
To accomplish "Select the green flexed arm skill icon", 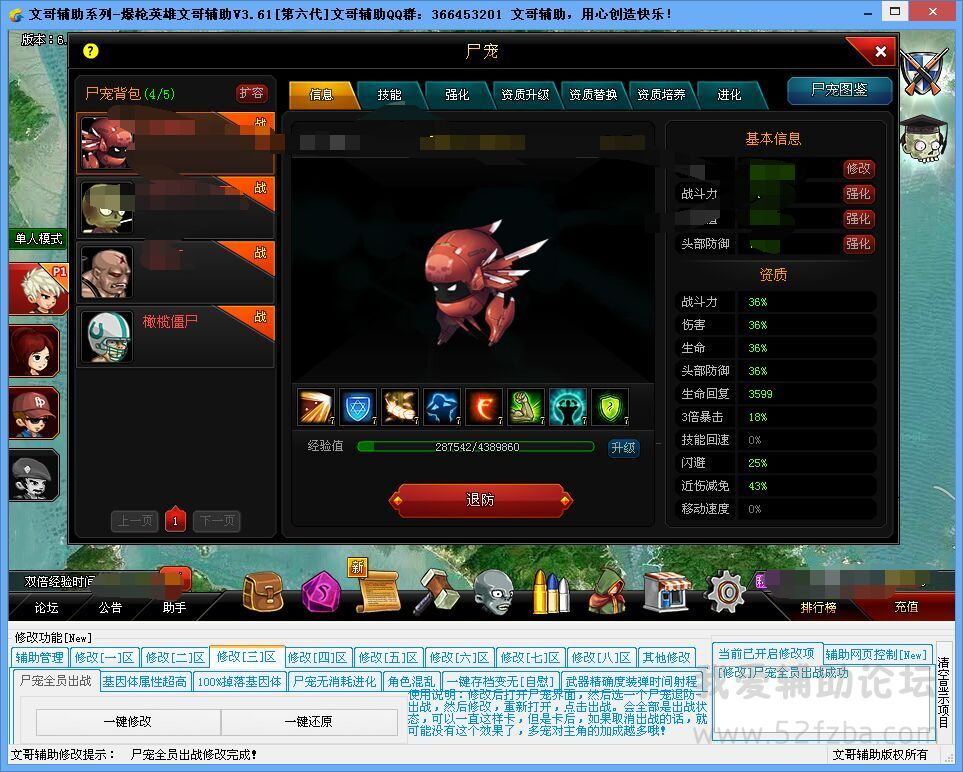I will click(526, 407).
